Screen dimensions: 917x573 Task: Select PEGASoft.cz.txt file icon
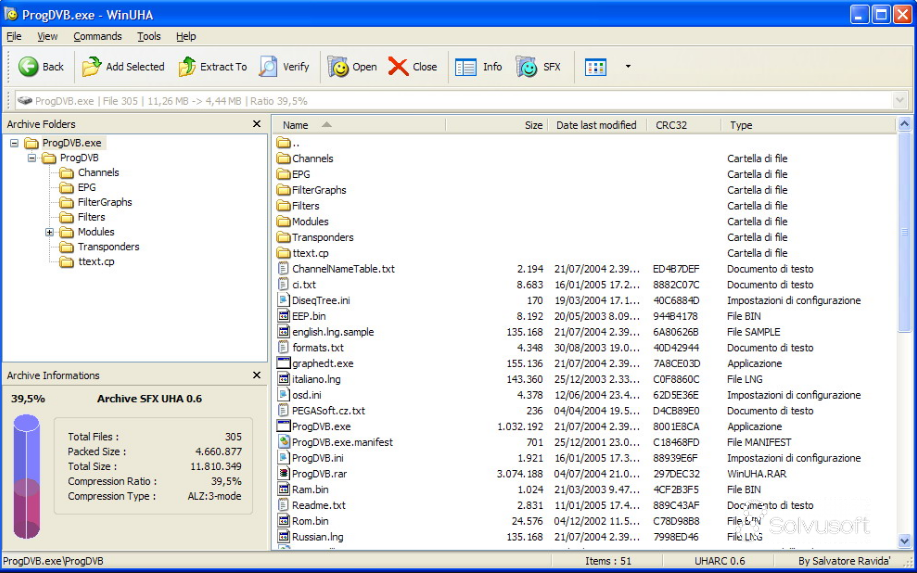(x=284, y=411)
